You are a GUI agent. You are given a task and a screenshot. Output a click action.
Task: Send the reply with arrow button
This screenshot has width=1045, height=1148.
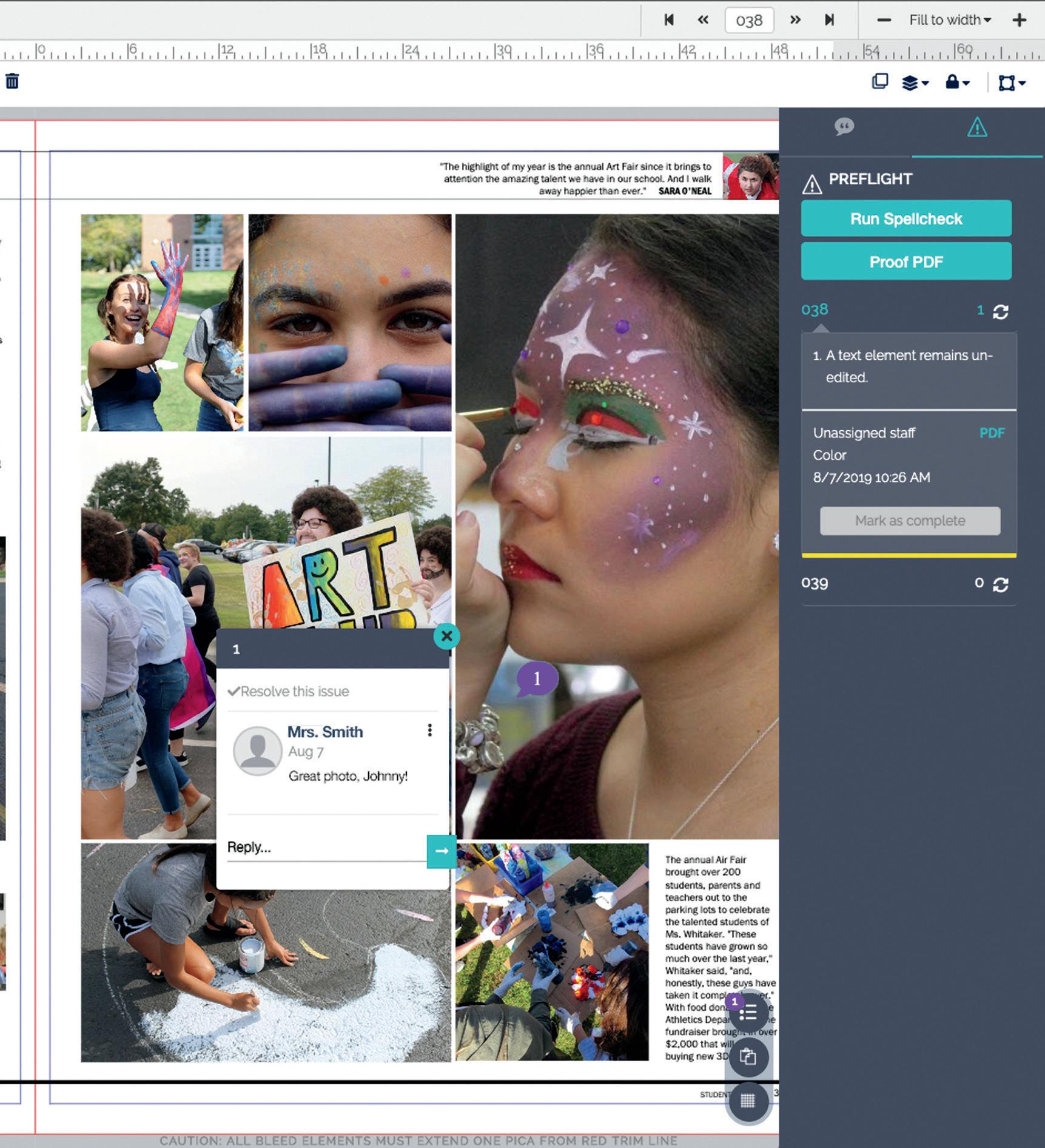(x=442, y=851)
